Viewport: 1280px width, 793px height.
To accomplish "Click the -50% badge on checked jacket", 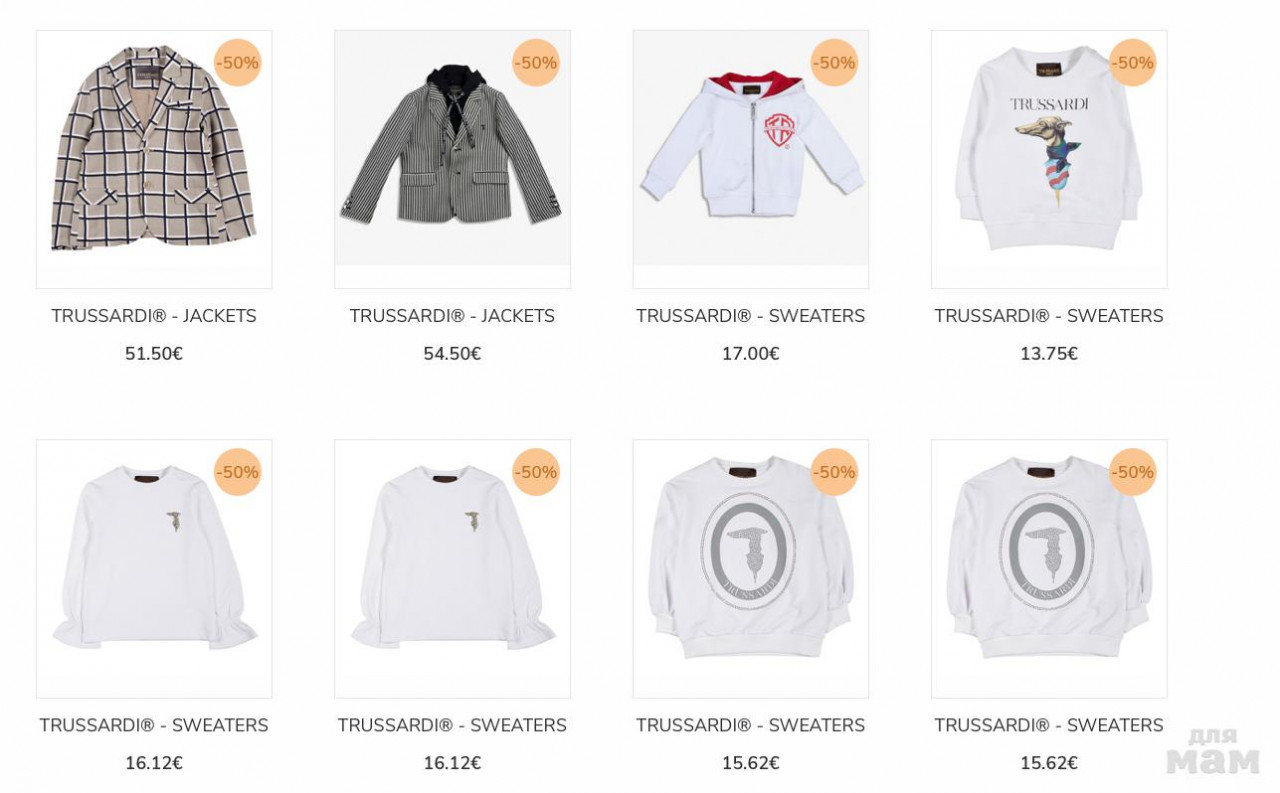I will coord(238,63).
